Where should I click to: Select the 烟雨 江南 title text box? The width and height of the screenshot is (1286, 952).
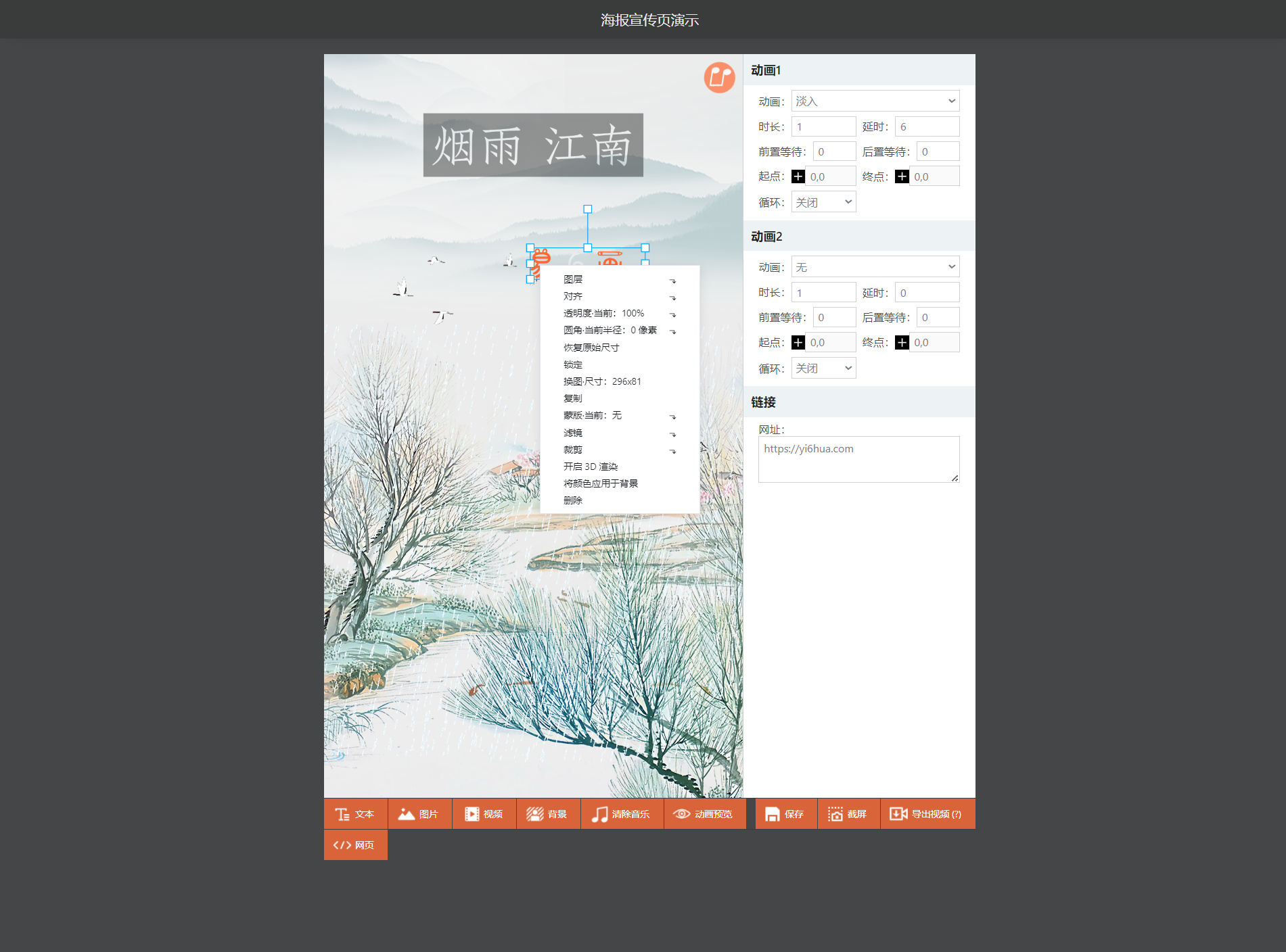(x=533, y=145)
